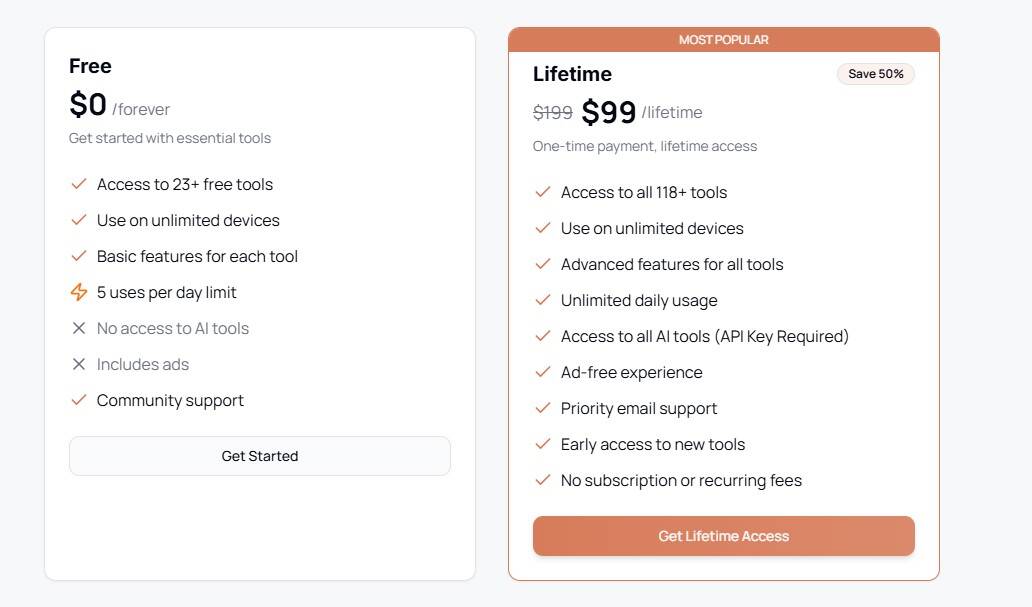Click the checkmark next to 'Access to all 118+ tools'
This screenshot has width=1032, height=607.
544,192
